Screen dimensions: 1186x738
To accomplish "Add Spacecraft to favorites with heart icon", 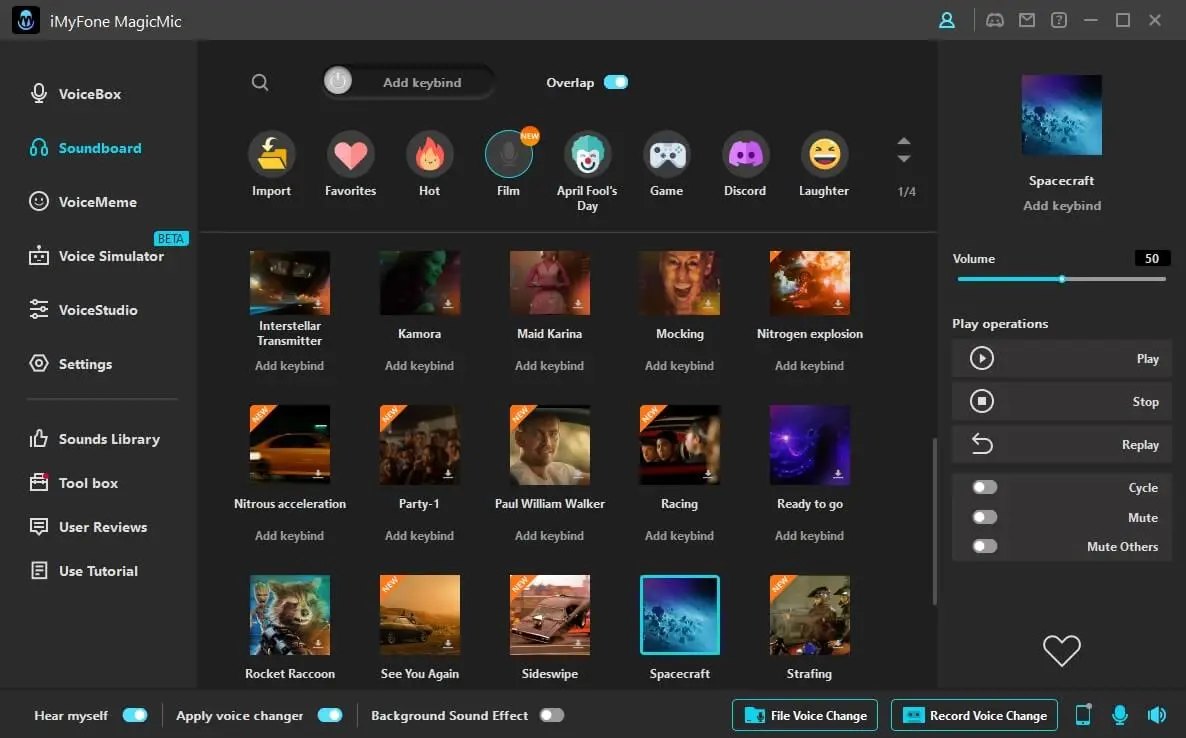I will pos(1061,650).
